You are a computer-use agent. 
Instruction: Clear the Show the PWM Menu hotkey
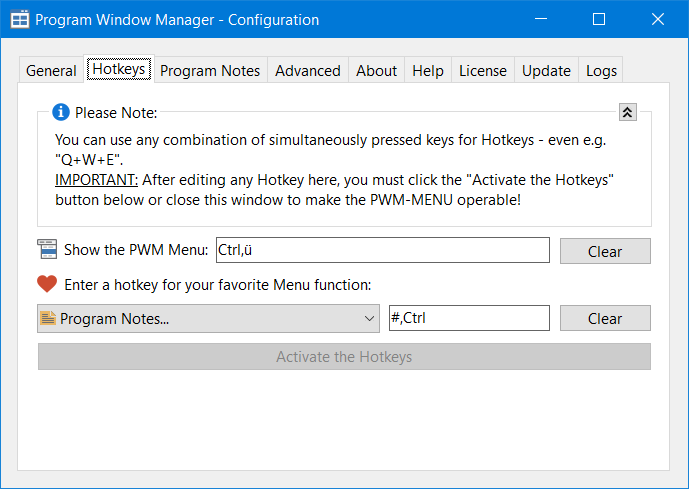click(x=605, y=251)
